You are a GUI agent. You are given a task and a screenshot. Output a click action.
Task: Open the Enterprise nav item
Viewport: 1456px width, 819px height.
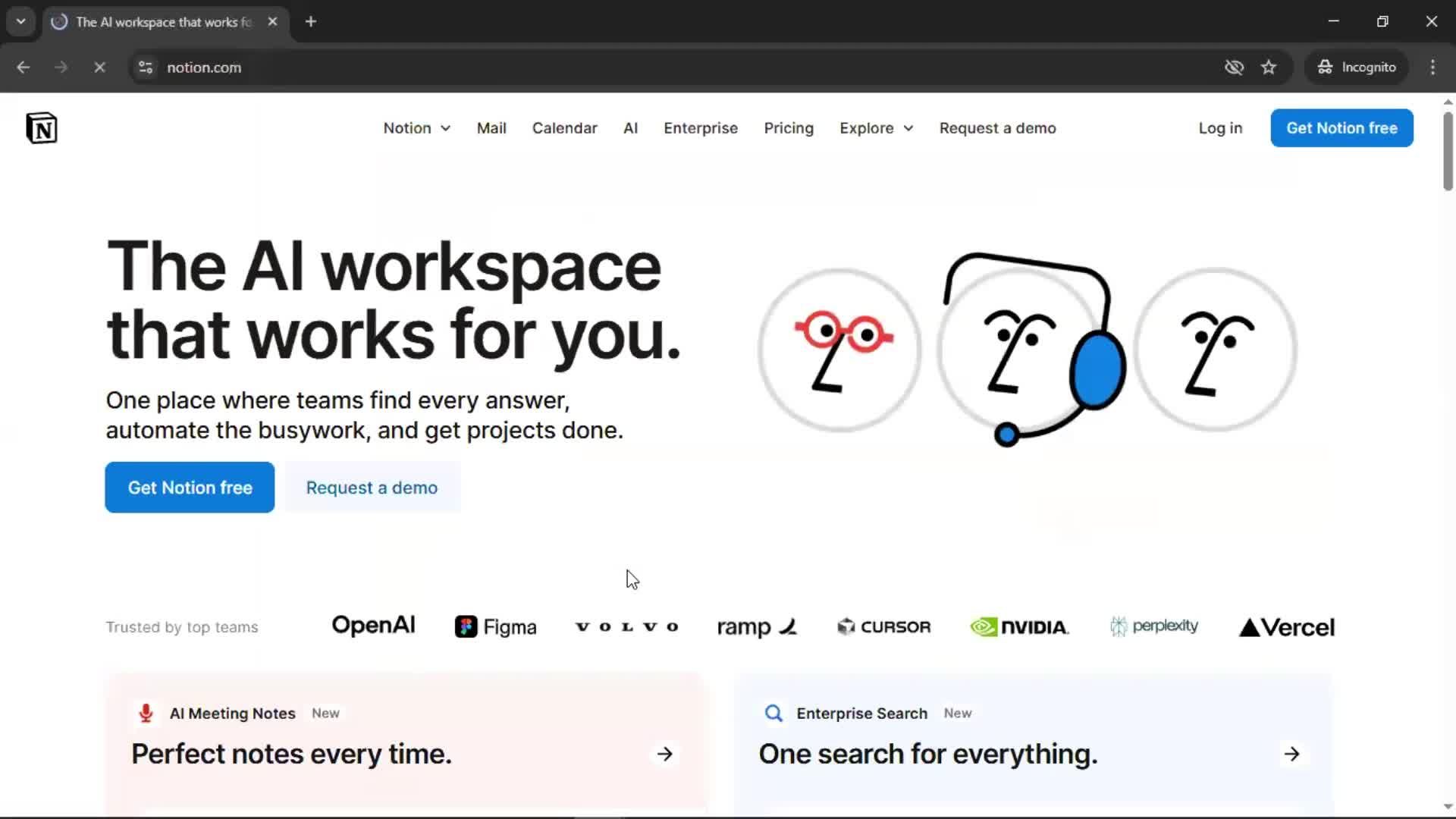[701, 128]
